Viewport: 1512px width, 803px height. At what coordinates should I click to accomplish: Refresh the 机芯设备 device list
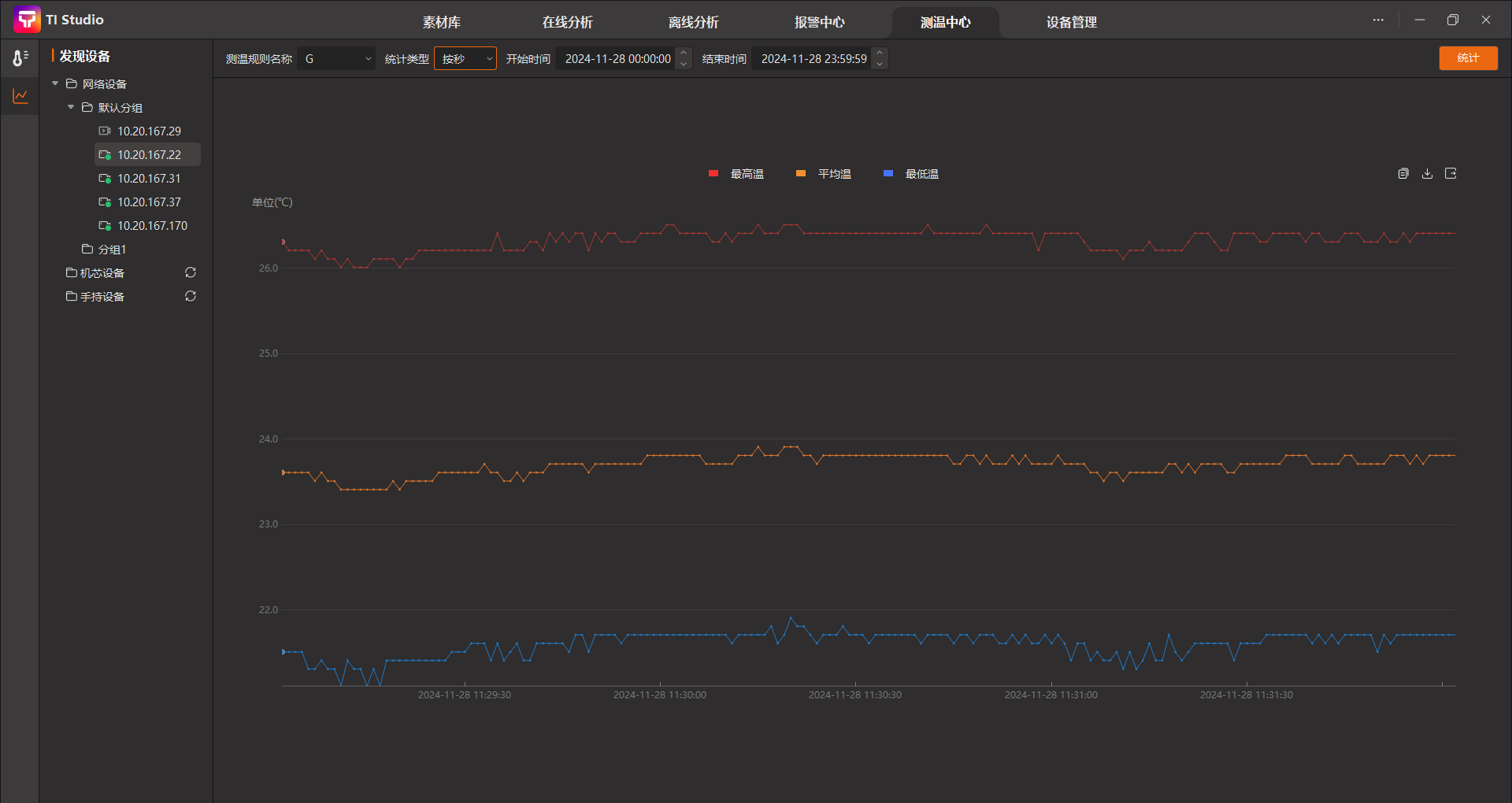pos(191,272)
